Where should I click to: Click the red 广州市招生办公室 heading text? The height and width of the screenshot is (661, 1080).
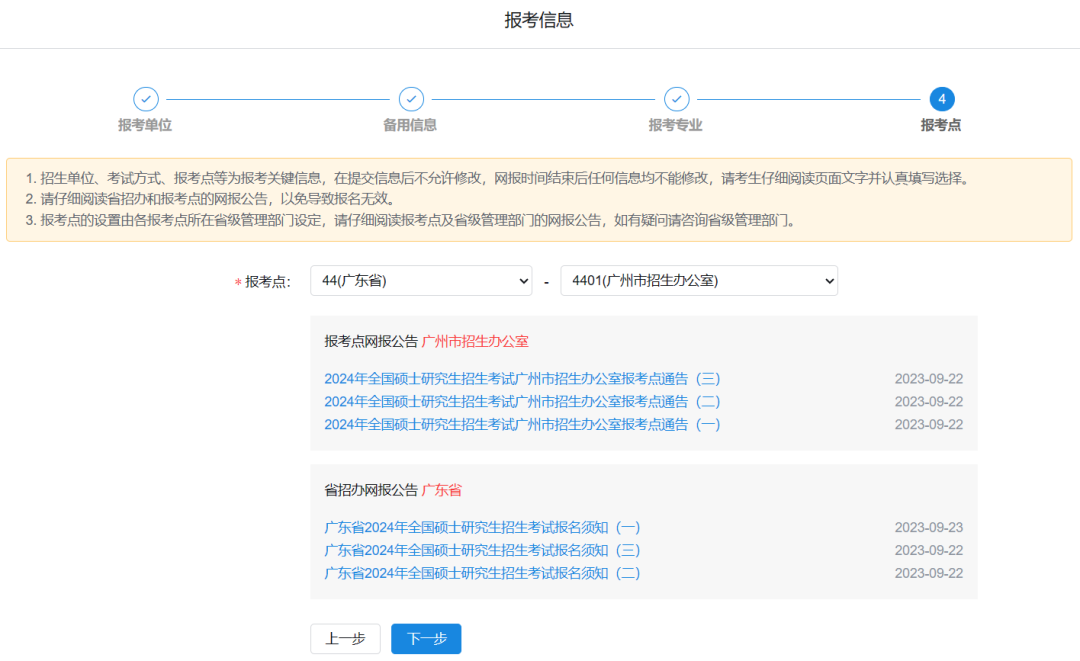[475, 342]
